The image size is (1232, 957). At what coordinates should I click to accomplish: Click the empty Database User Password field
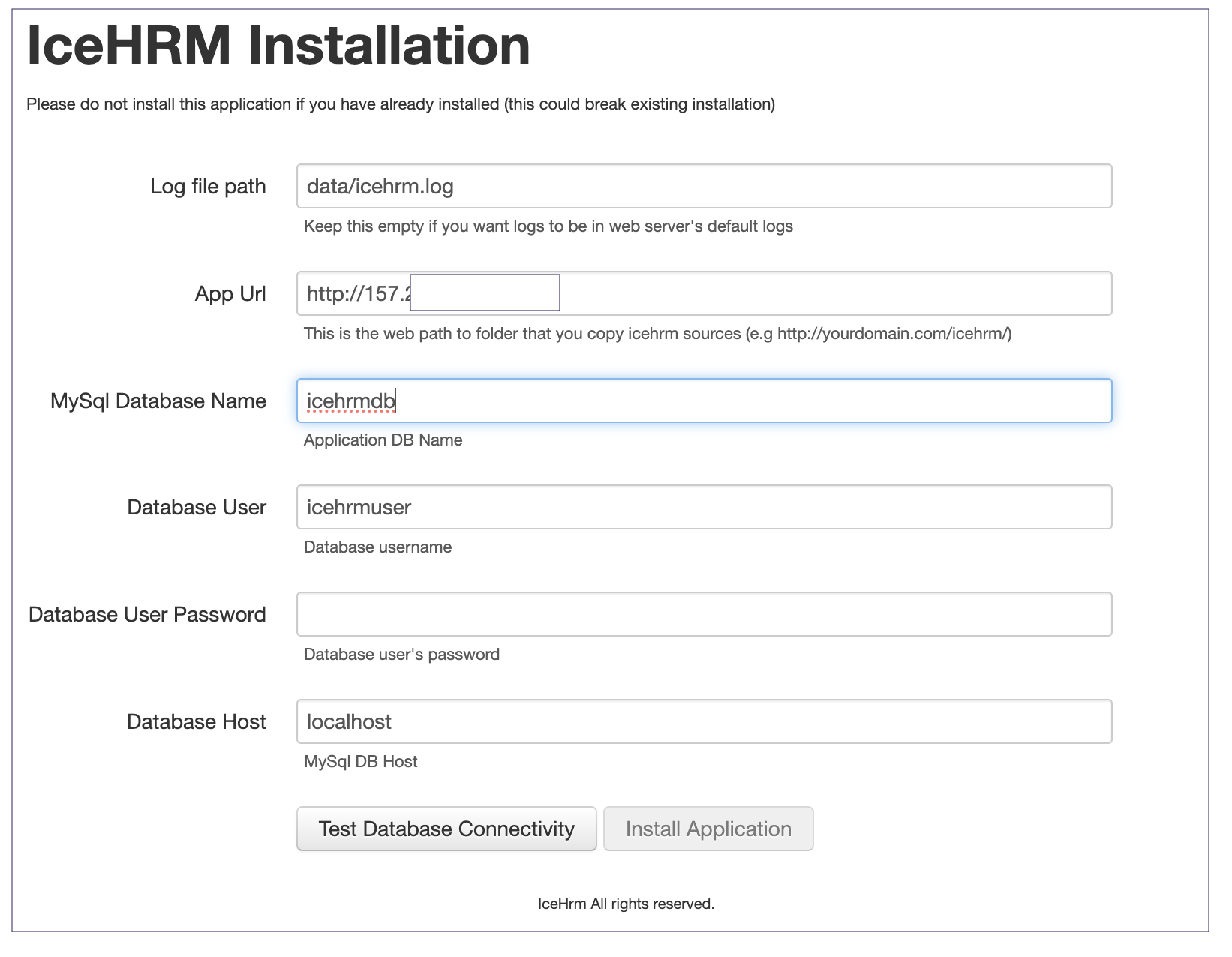pyautogui.click(x=704, y=614)
